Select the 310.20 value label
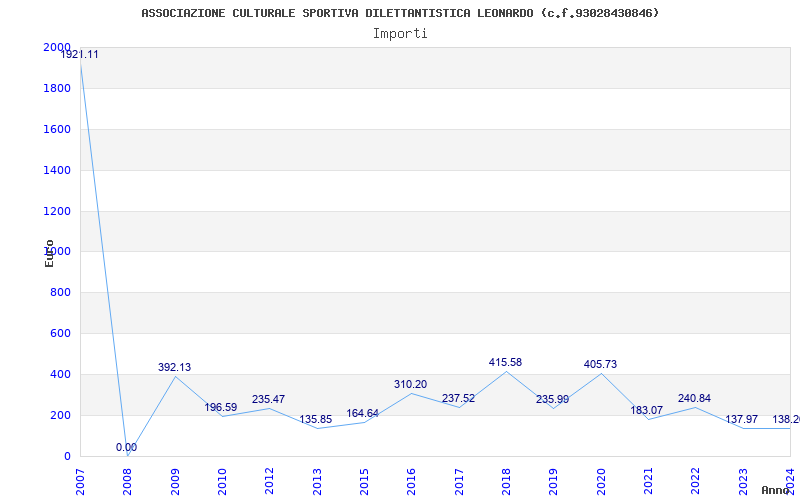 coord(410,385)
